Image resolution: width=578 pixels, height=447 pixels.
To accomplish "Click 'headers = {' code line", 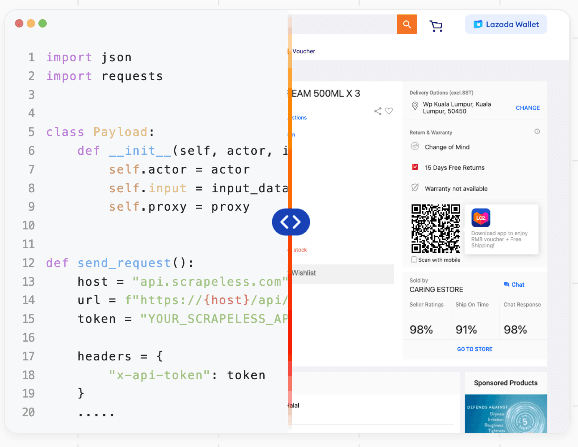I will [x=120, y=356].
